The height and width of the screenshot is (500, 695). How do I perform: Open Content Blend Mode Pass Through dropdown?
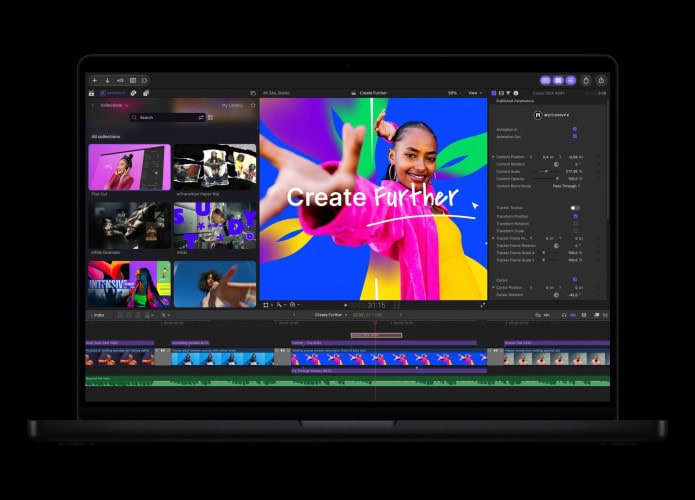(x=566, y=186)
